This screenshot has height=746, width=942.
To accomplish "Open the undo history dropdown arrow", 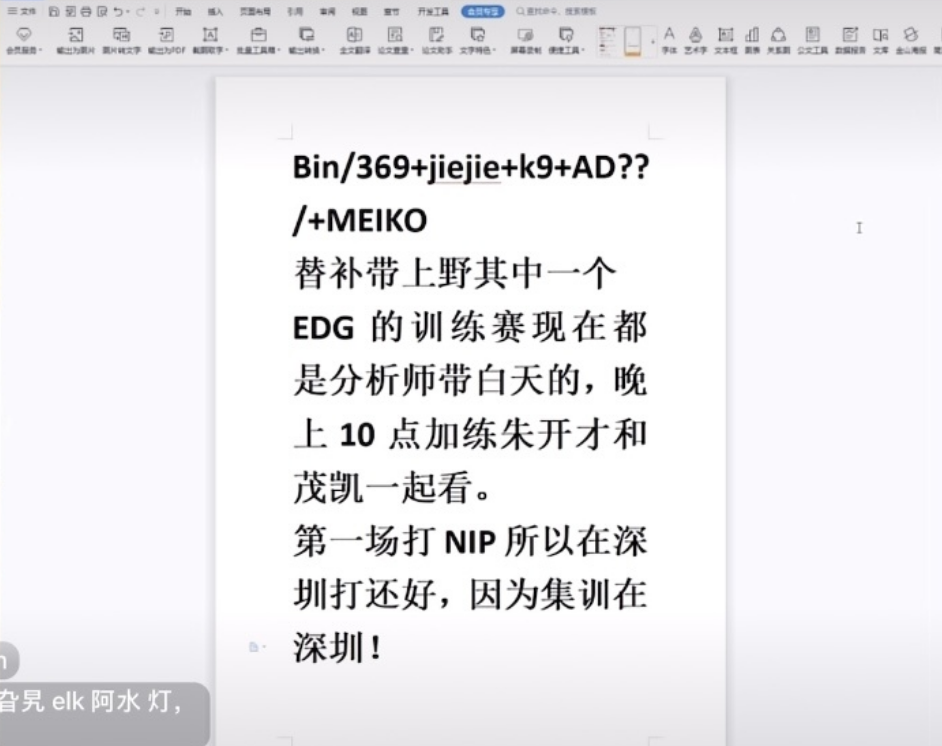I will (x=129, y=12).
